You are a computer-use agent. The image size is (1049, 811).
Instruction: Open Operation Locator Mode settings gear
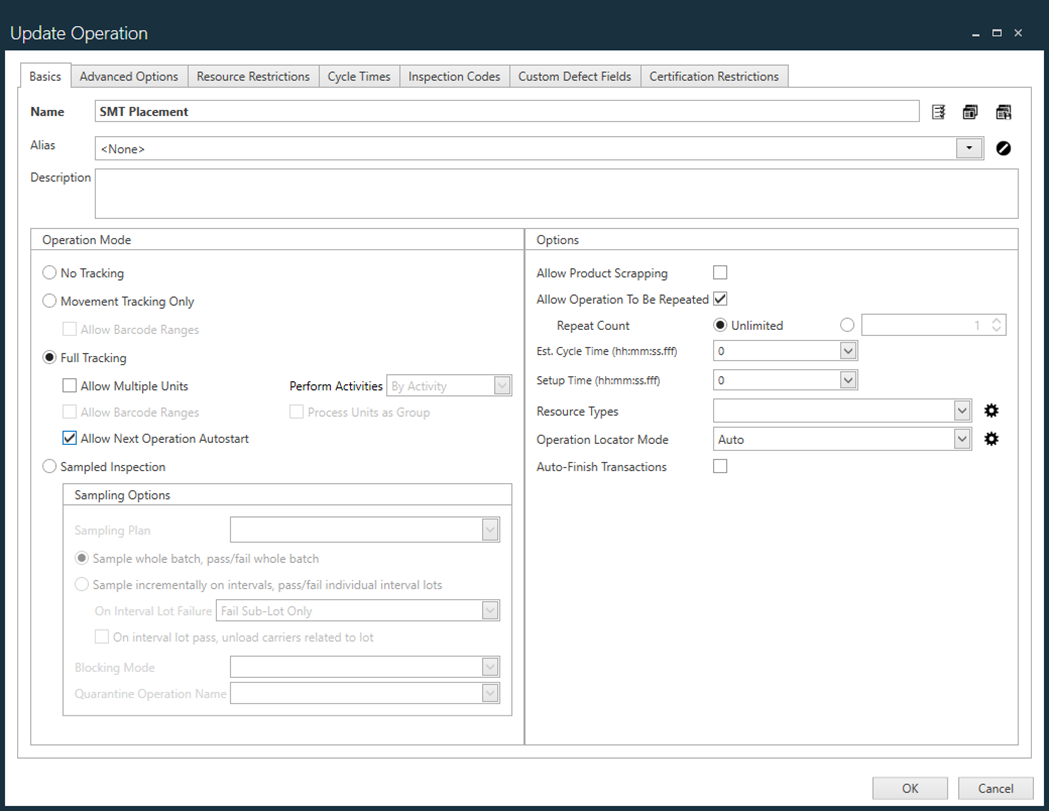click(991, 438)
